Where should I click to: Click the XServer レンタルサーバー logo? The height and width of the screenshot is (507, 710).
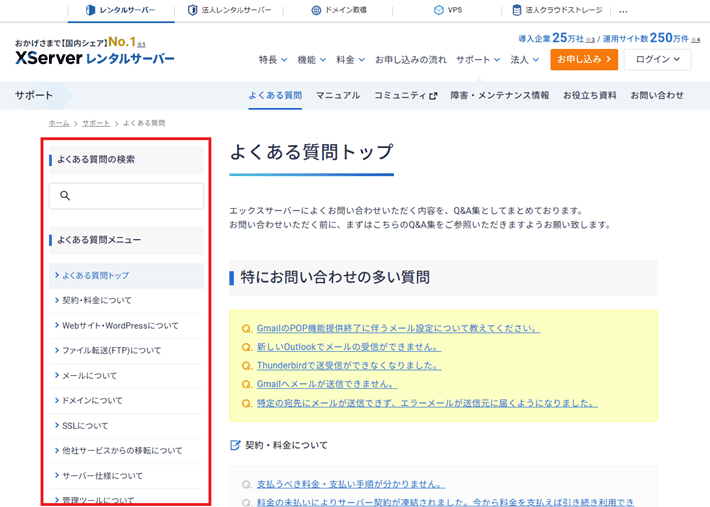[95, 57]
